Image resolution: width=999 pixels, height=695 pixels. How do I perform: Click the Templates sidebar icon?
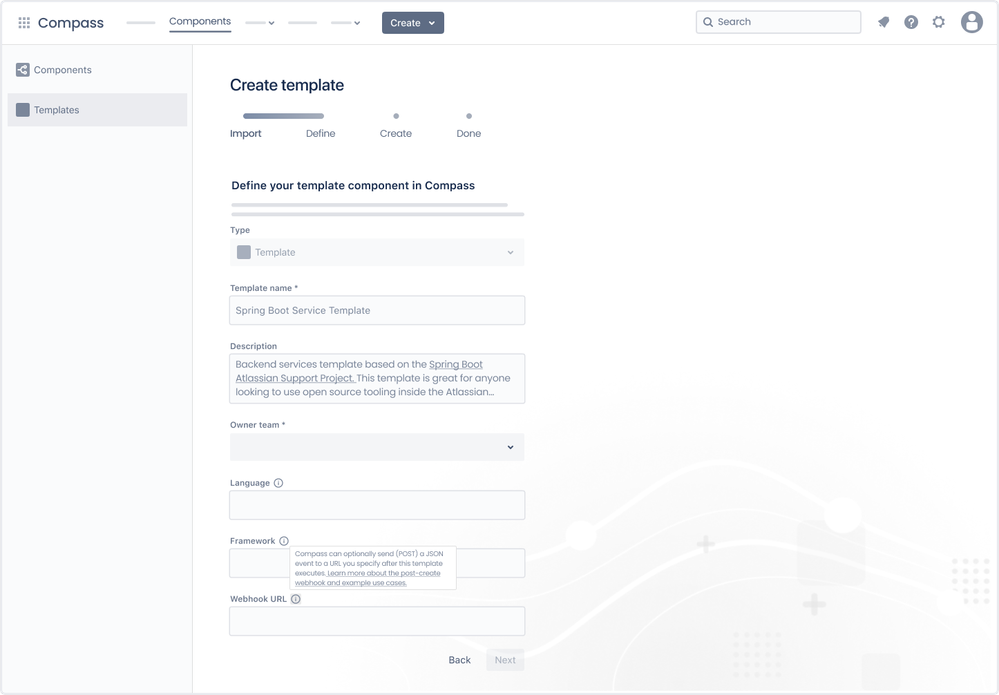(23, 110)
